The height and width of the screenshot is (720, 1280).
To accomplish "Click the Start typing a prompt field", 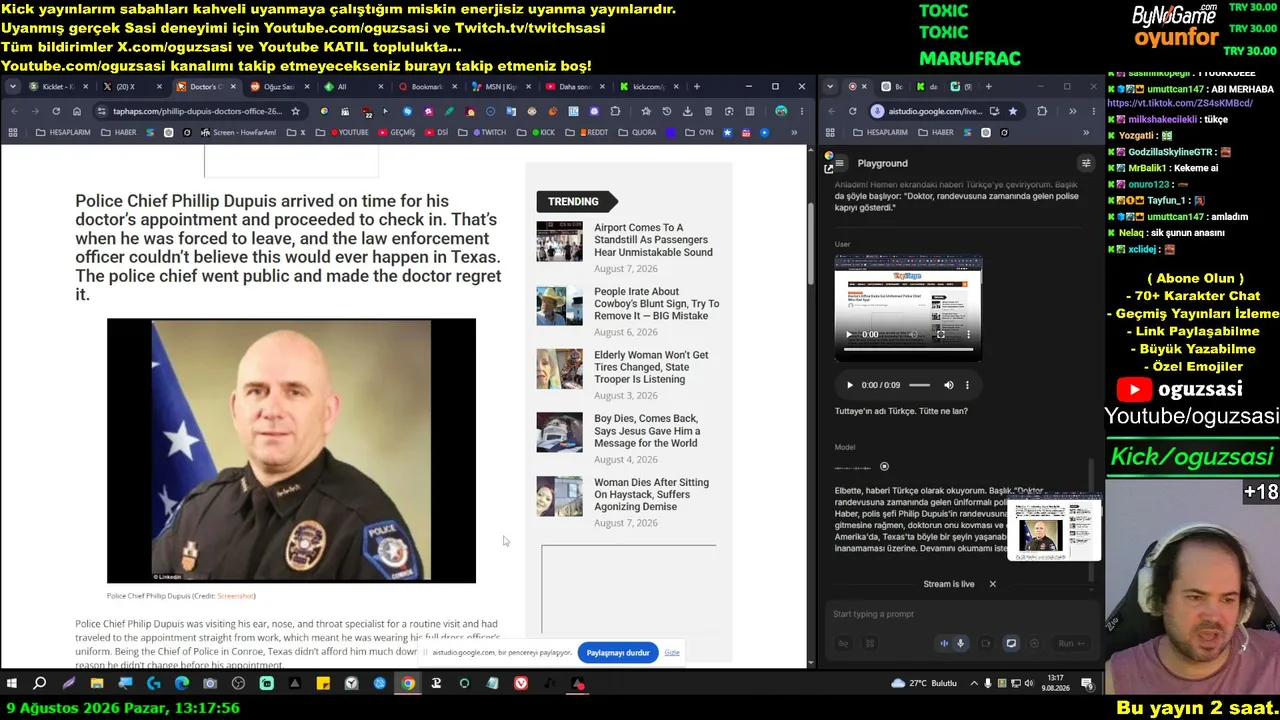I will click(962, 614).
